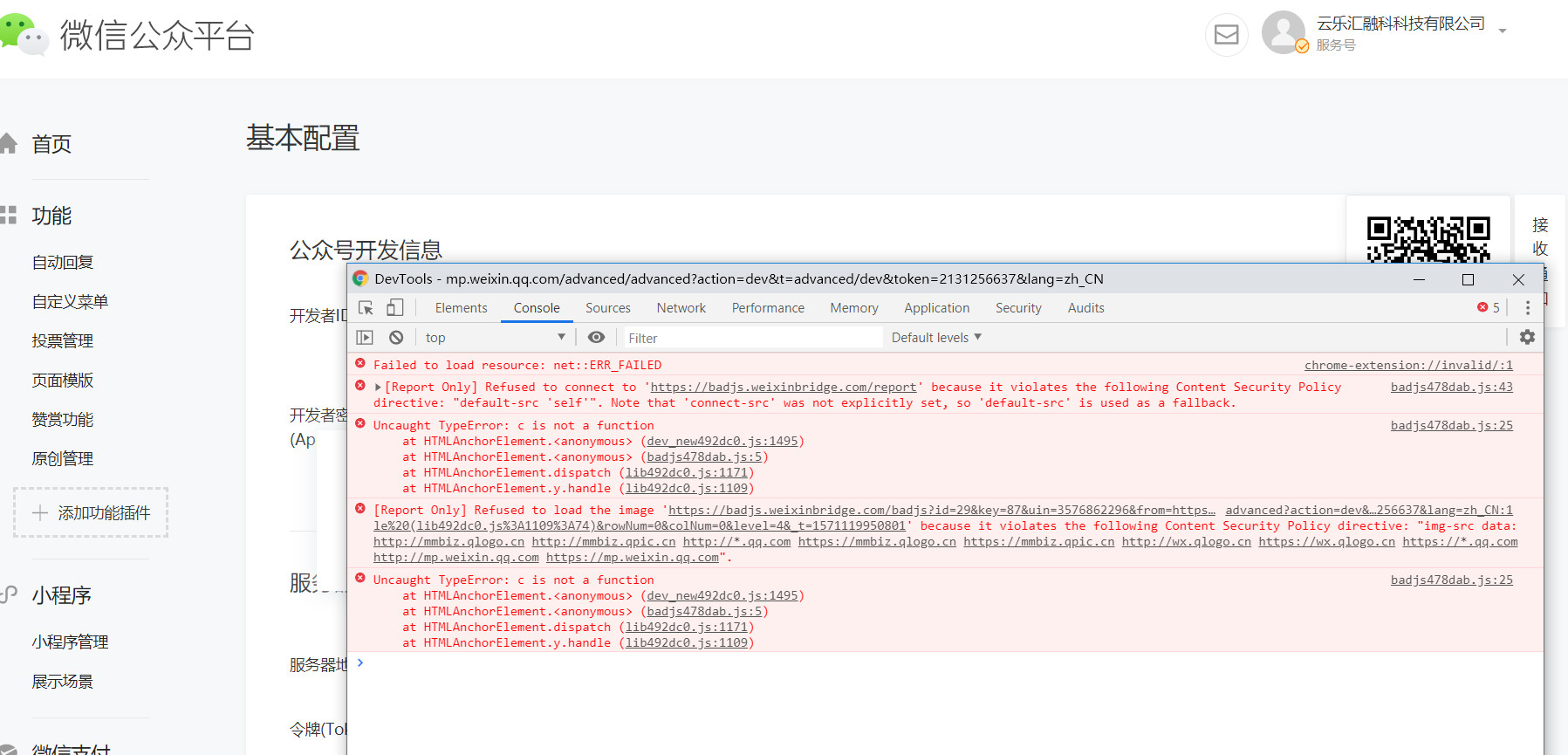This screenshot has width=1568, height=755.
Task: Switch to the Performance tab in DevTools
Action: 768,308
